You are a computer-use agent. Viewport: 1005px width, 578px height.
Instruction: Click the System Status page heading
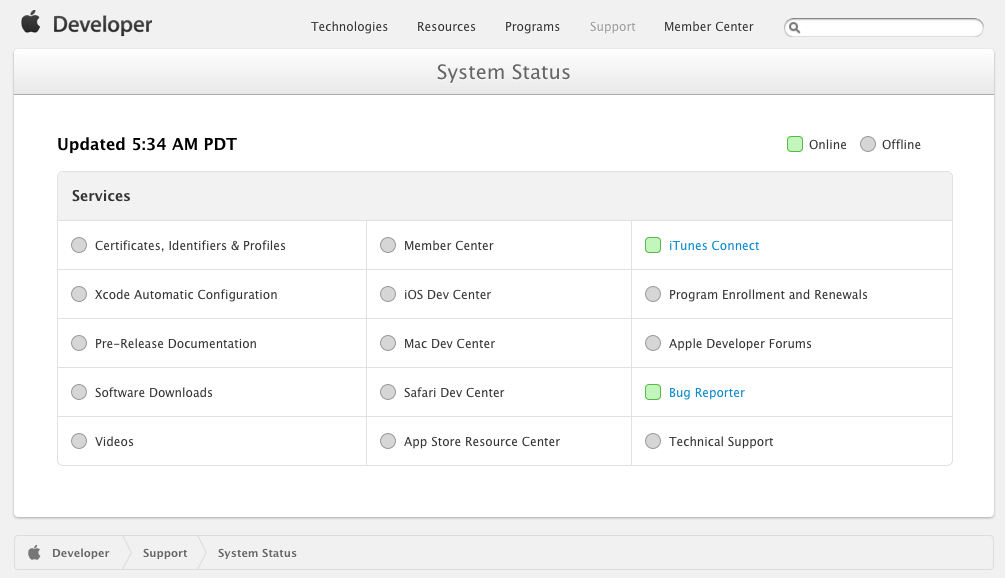click(503, 72)
